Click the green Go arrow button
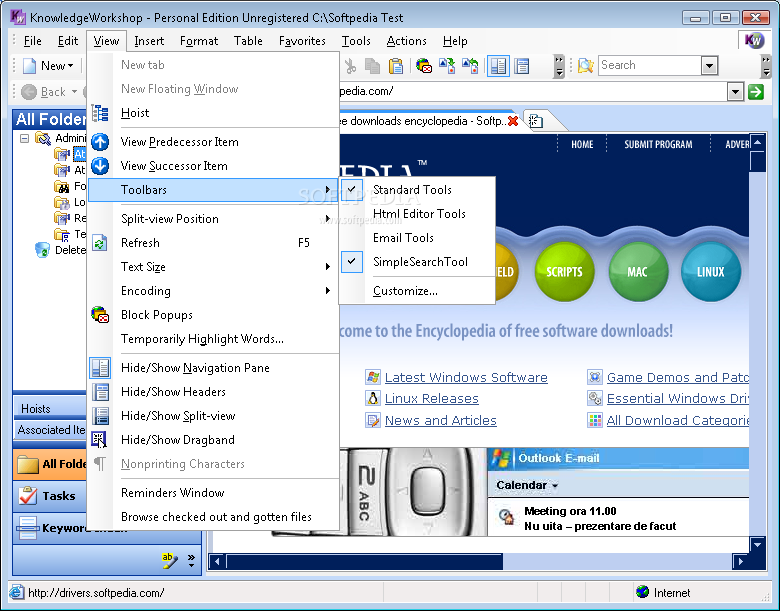 tap(756, 92)
